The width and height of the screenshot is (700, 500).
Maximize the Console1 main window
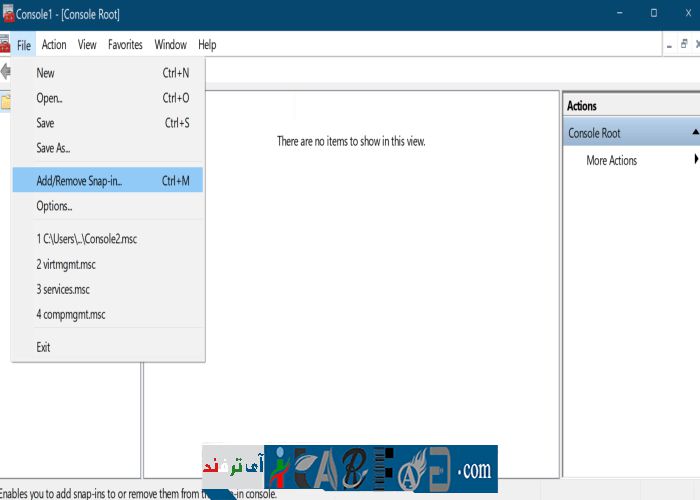click(x=653, y=14)
